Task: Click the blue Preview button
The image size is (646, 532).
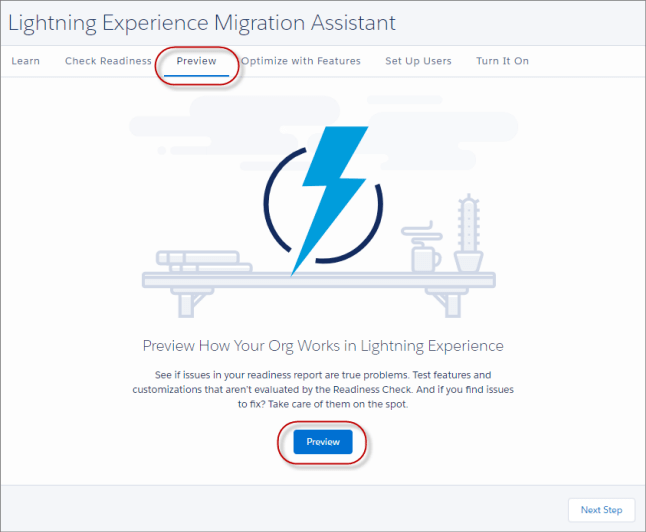Action: pos(323,442)
